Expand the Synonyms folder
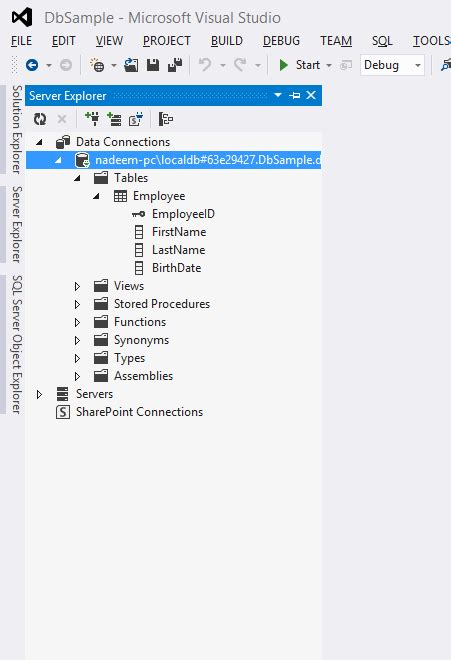The image size is (451, 660). pyautogui.click(x=77, y=341)
